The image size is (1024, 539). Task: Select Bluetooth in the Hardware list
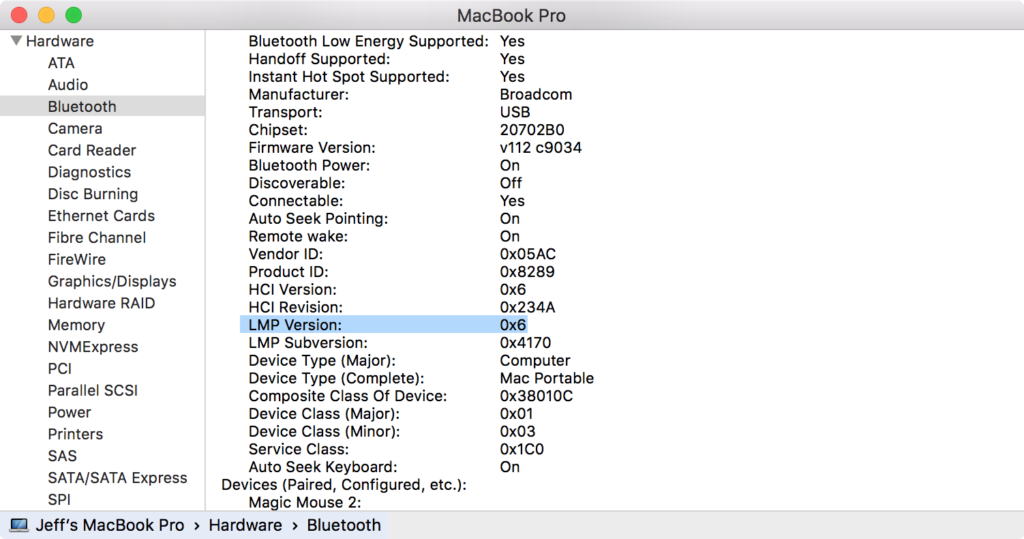click(82, 107)
